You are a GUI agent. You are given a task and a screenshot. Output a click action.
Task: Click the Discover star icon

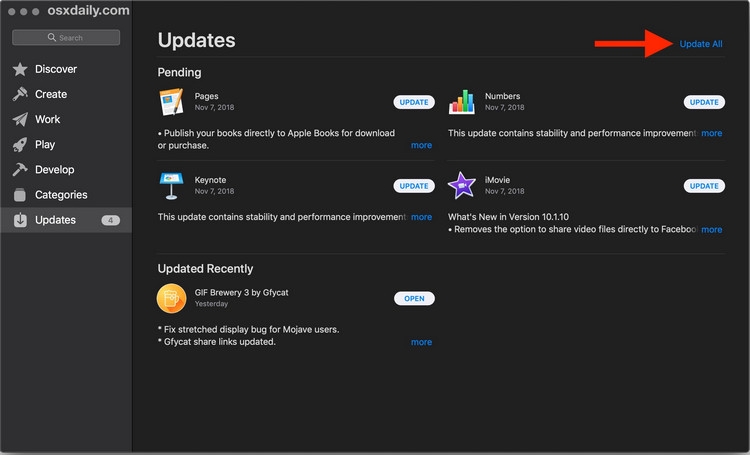20,69
